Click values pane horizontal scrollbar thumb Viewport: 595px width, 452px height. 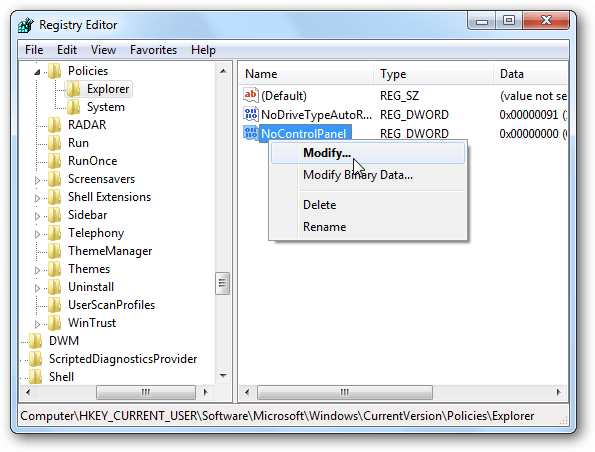pyautogui.click(x=345, y=392)
